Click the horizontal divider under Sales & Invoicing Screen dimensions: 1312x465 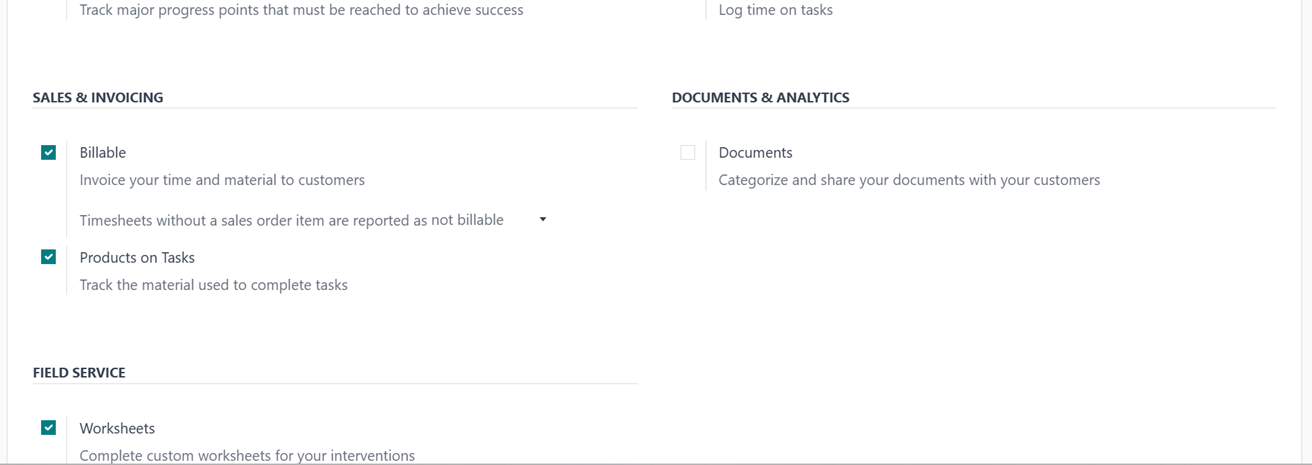point(334,108)
